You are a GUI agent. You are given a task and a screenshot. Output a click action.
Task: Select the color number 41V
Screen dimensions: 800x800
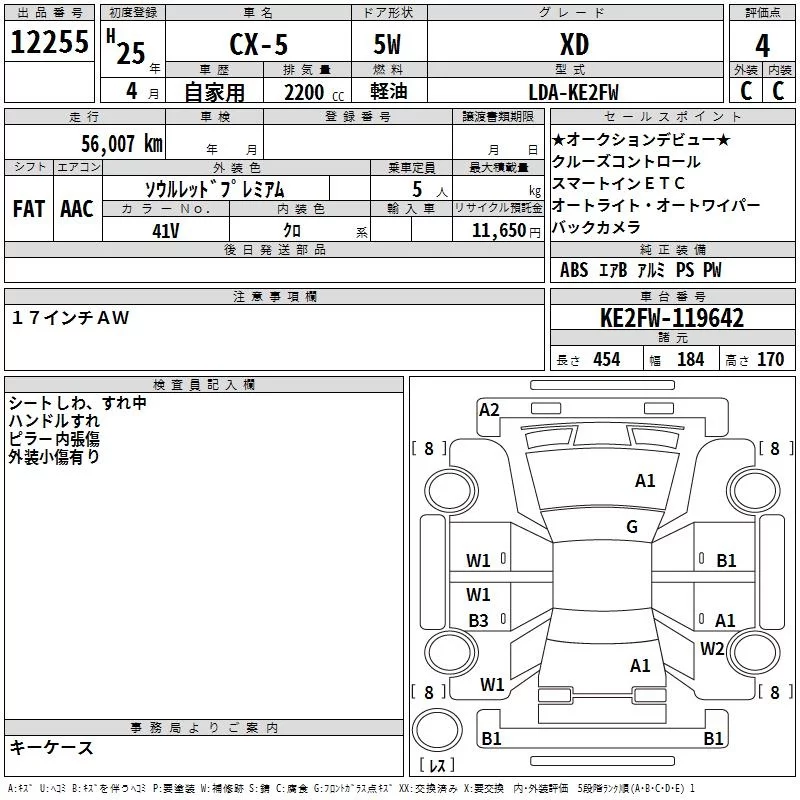(165, 230)
